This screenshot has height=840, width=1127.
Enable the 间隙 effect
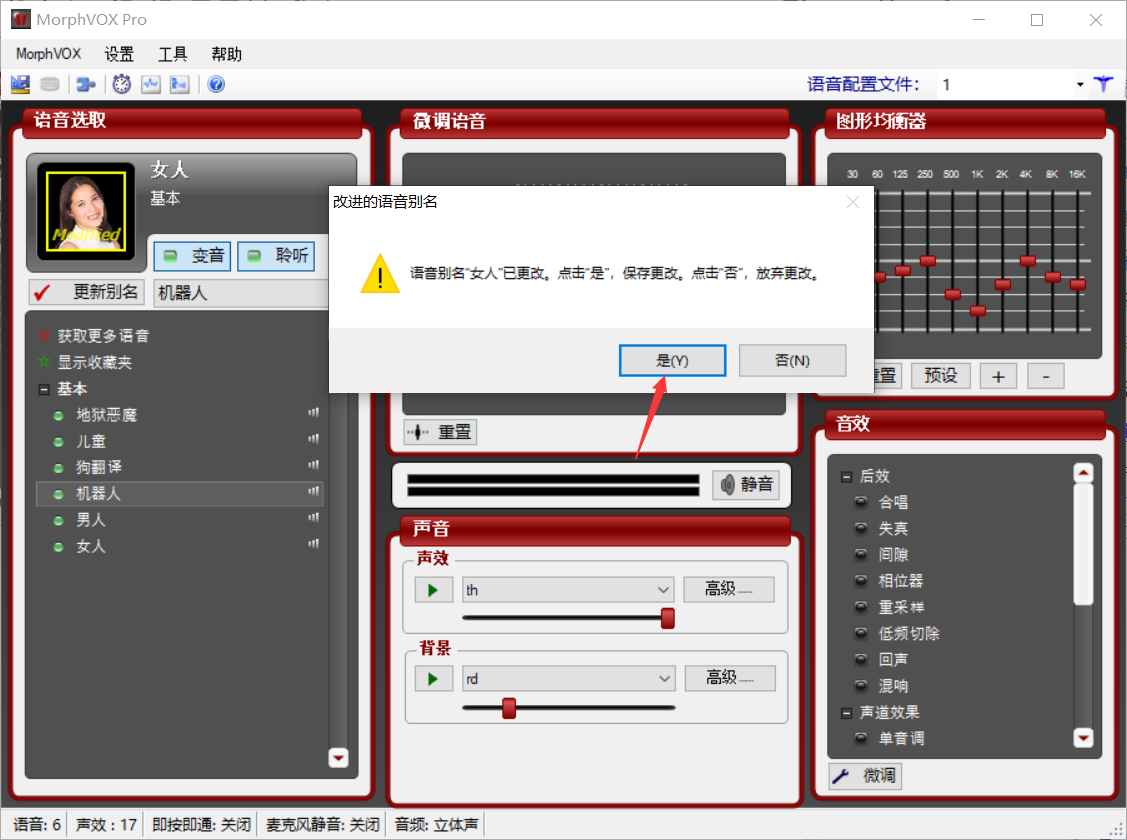(861, 555)
